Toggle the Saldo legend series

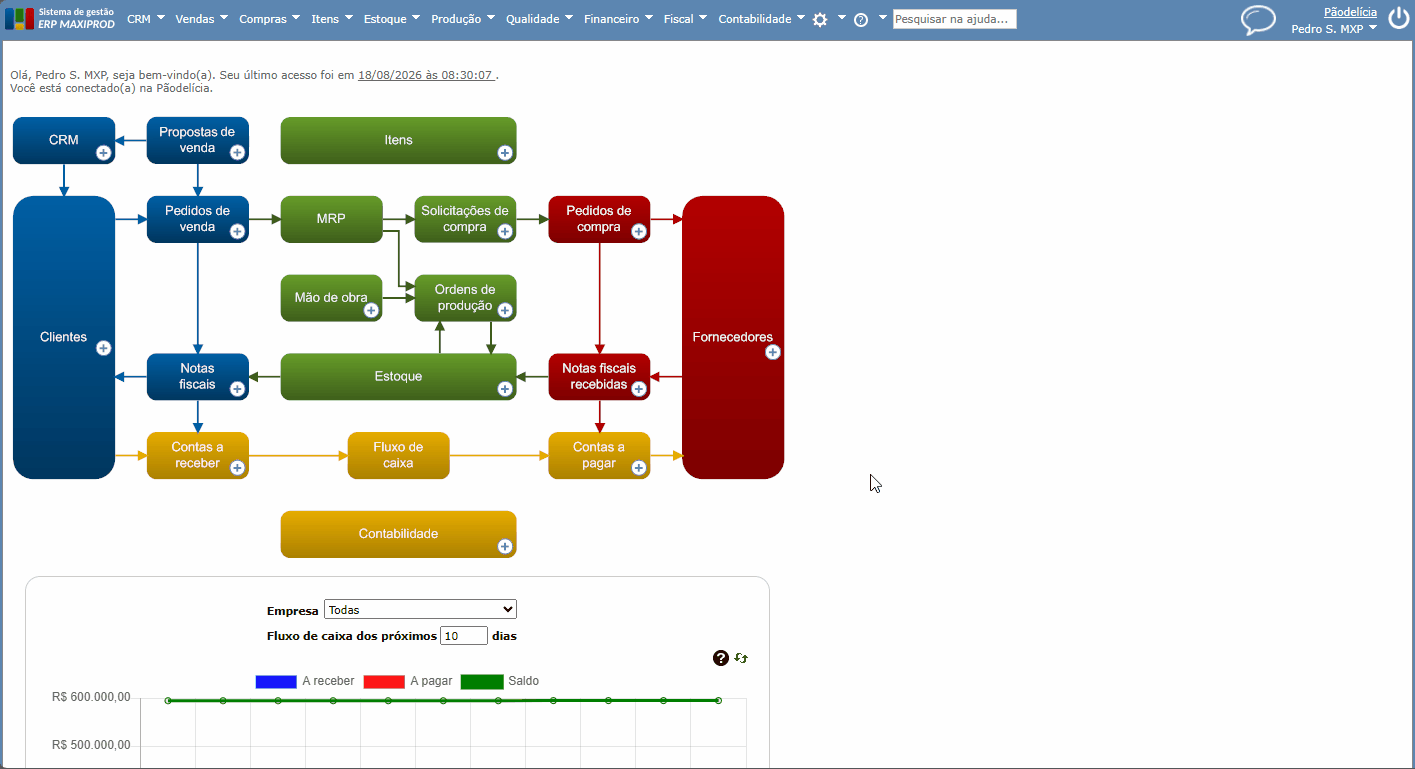pos(500,681)
